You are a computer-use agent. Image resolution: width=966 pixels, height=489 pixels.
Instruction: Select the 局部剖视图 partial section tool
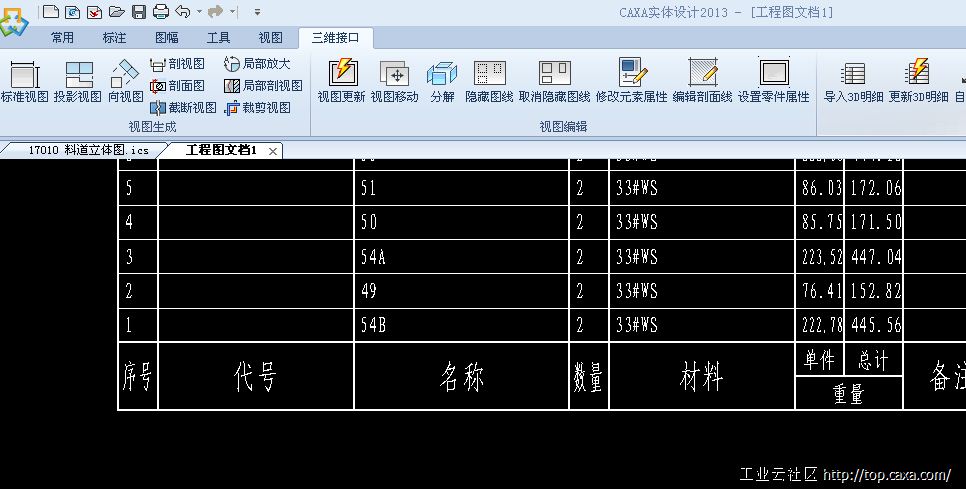[x=263, y=86]
